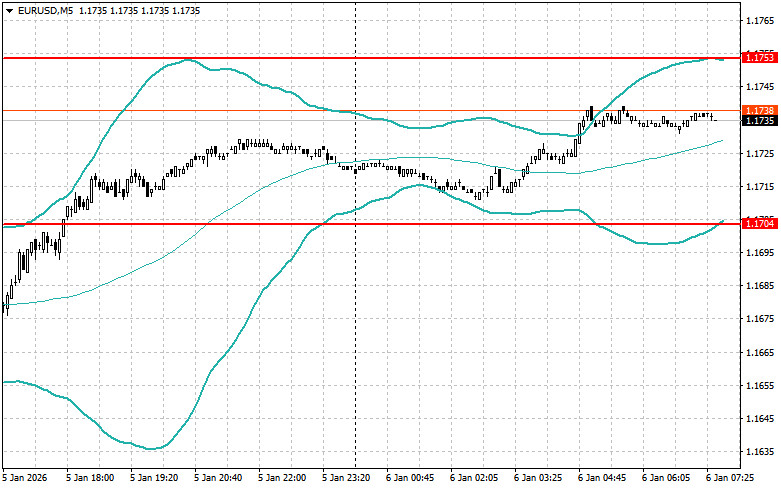Click the 1.1695 price scale value

pos(760,253)
